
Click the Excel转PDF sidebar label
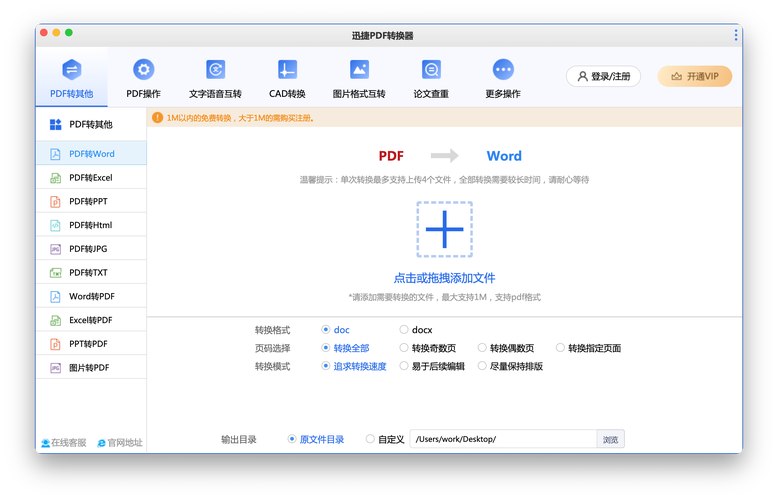point(91,320)
